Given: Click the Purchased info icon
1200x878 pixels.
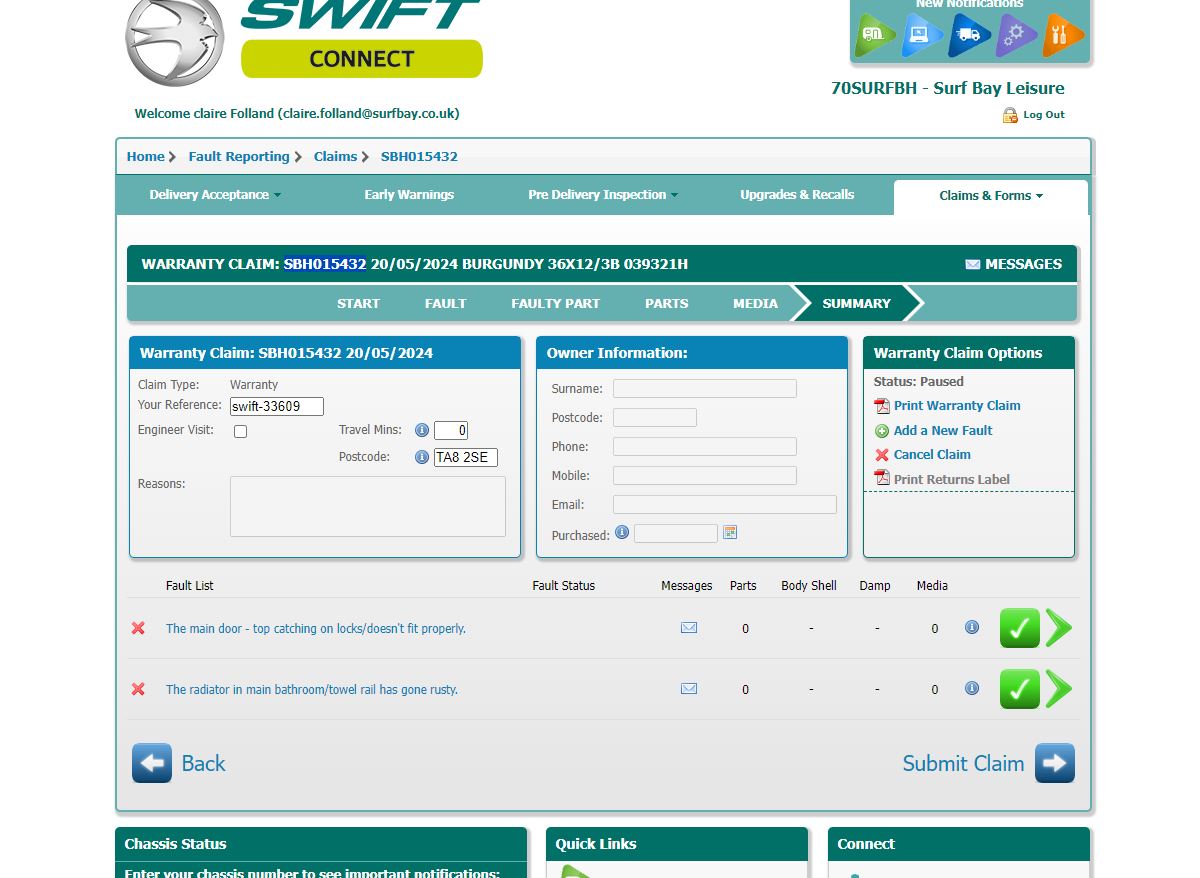Looking at the screenshot, I should [622, 532].
